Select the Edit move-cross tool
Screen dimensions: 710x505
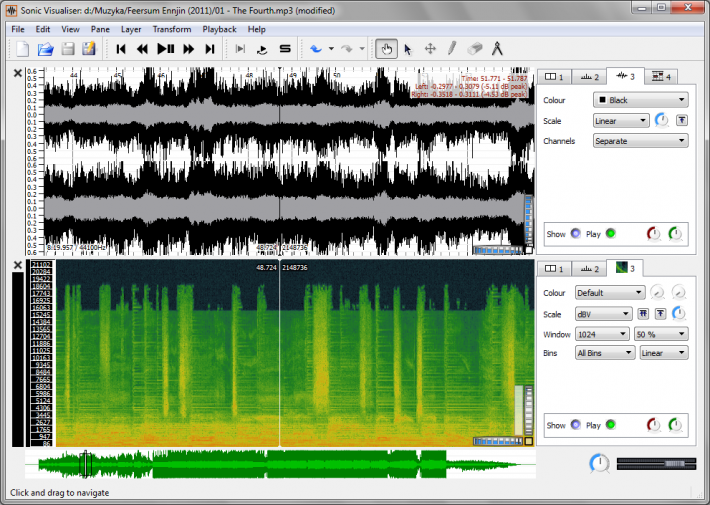point(430,49)
